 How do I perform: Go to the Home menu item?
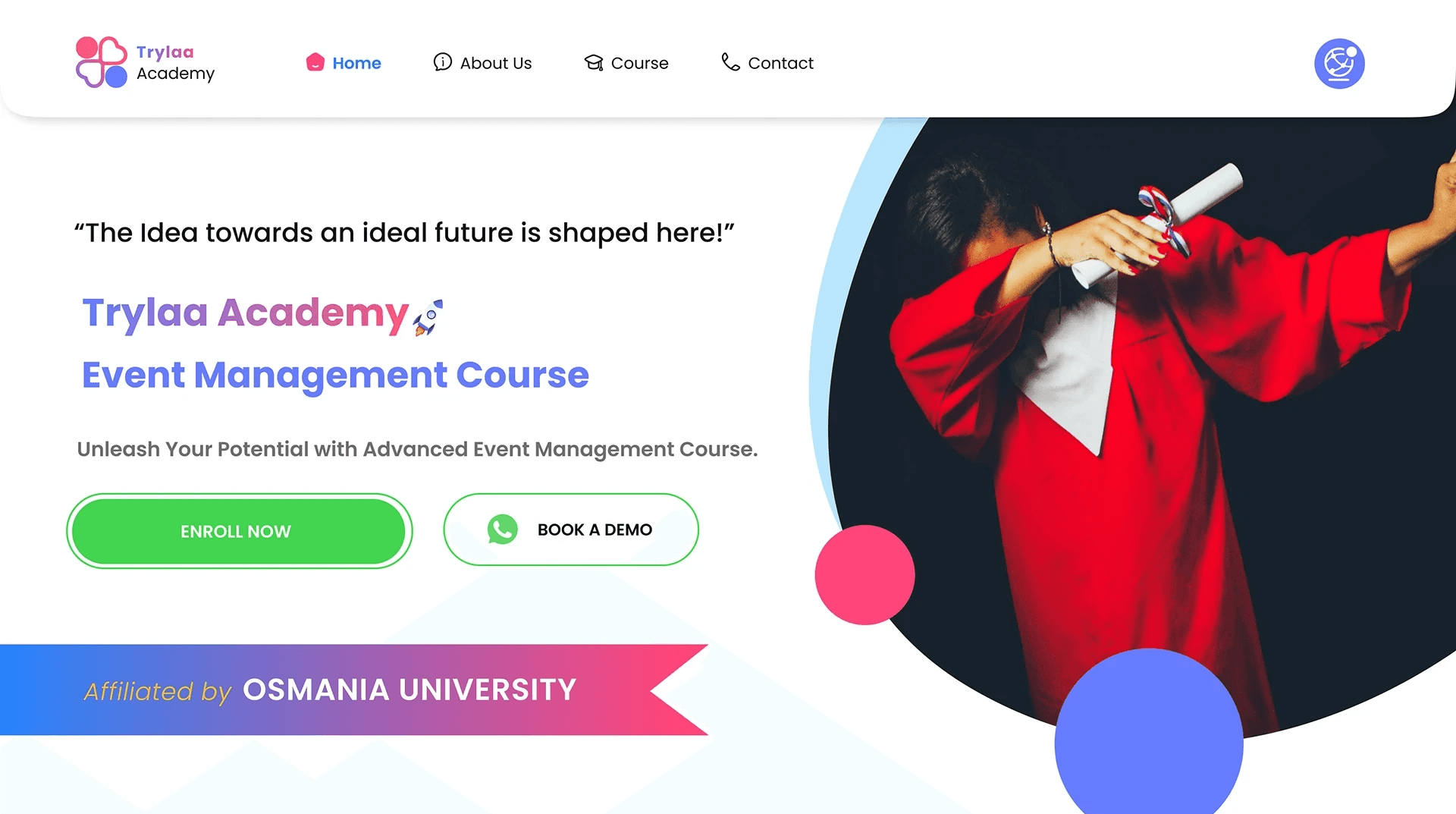[x=344, y=63]
